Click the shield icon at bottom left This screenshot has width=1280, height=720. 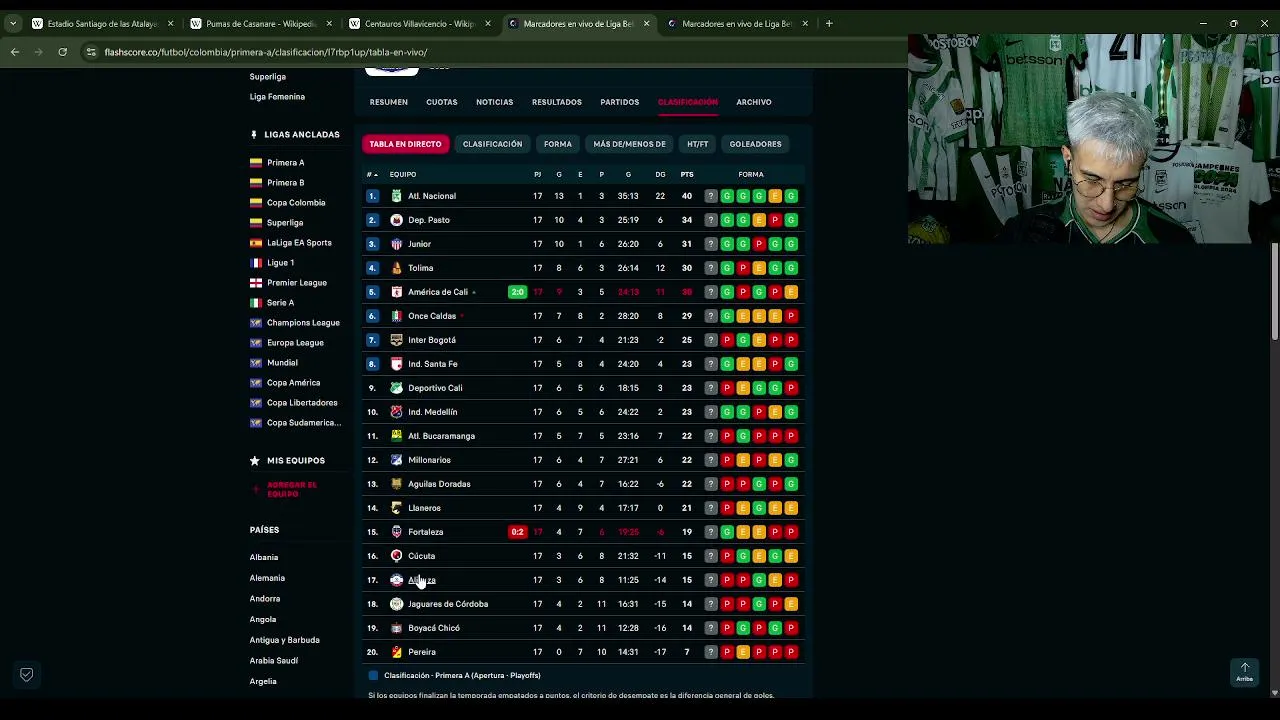click(x=27, y=675)
